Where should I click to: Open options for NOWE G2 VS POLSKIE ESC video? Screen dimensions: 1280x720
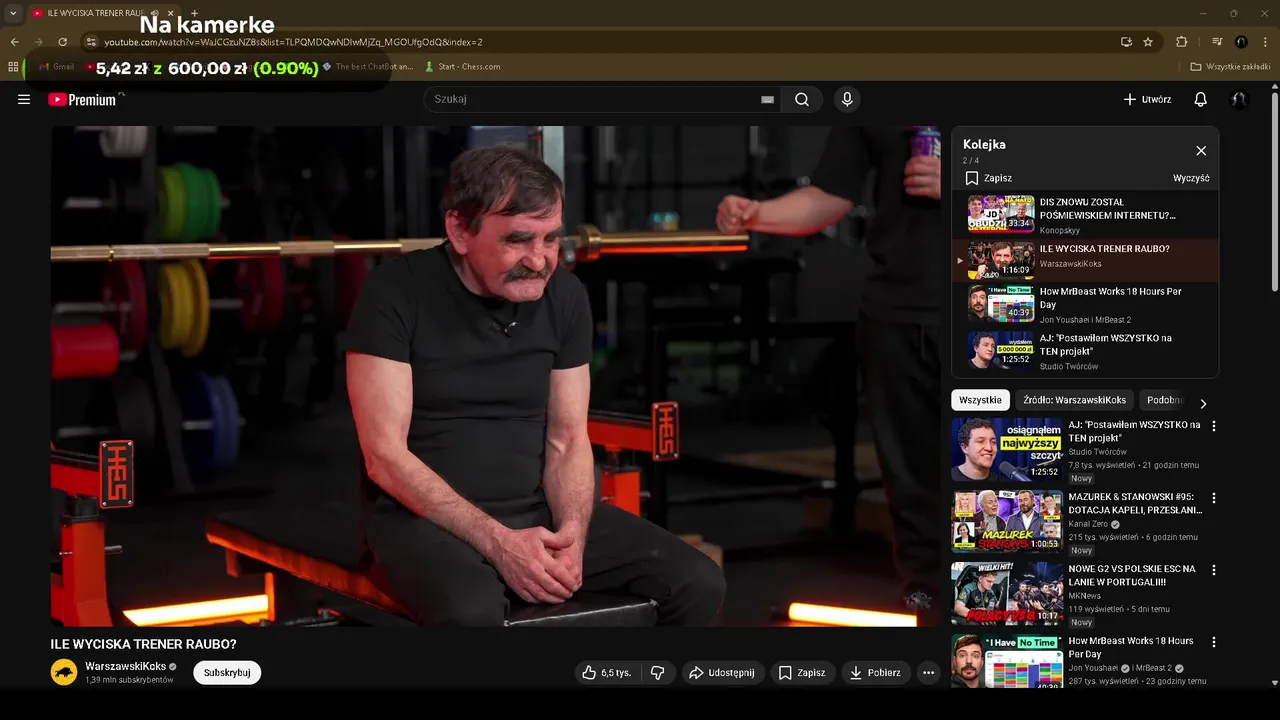(x=1214, y=570)
